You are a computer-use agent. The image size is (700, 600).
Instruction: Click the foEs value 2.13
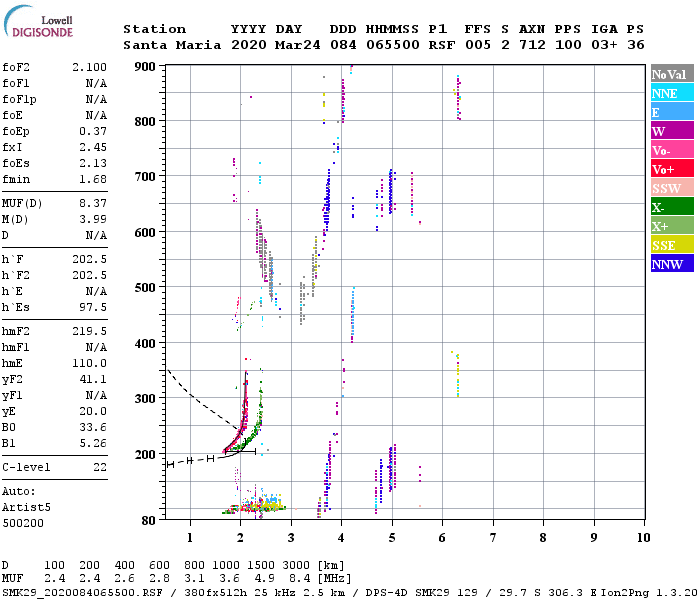[x=93, y=163]
